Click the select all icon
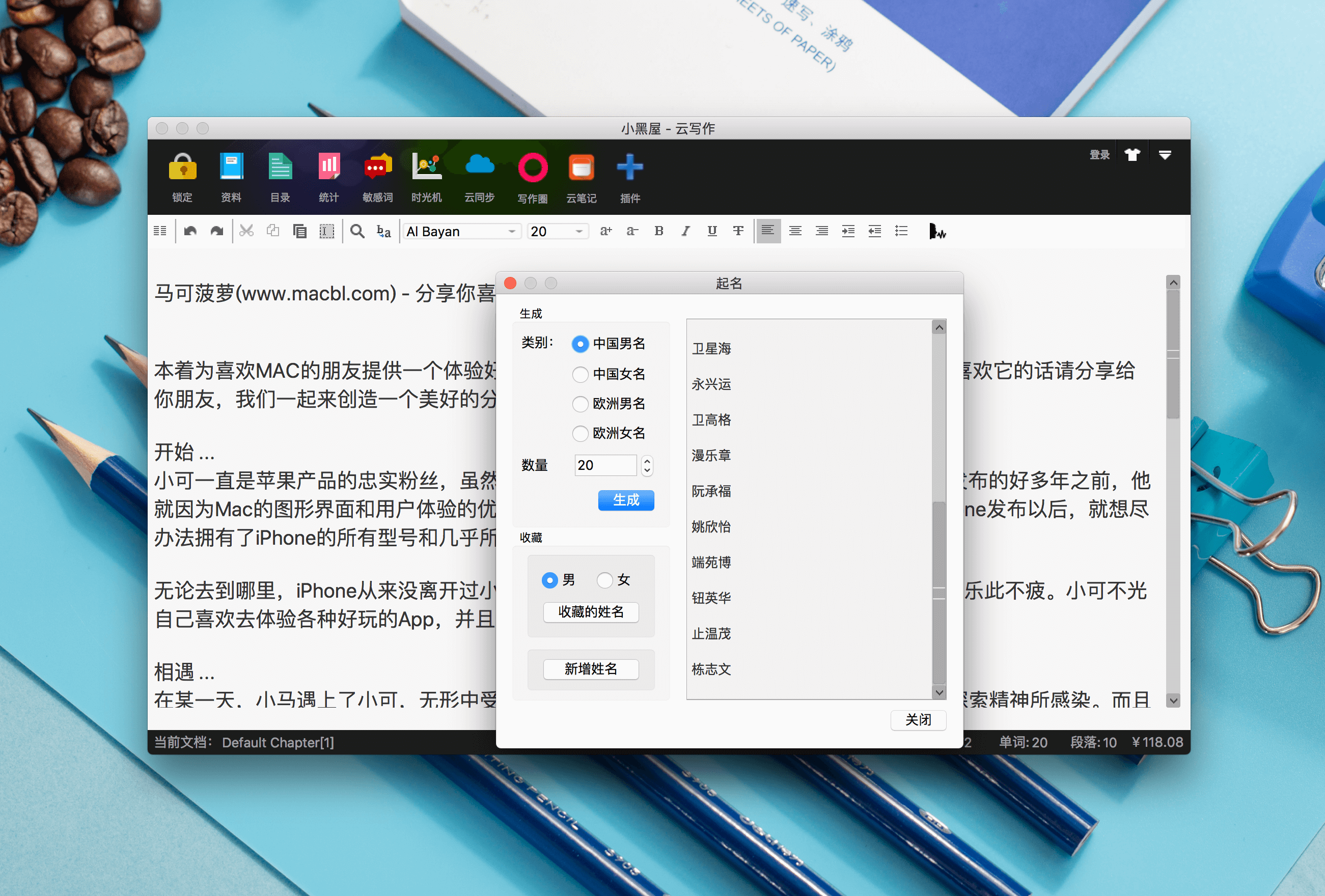Screen dimensions: 1325x896 coord(327,231)
